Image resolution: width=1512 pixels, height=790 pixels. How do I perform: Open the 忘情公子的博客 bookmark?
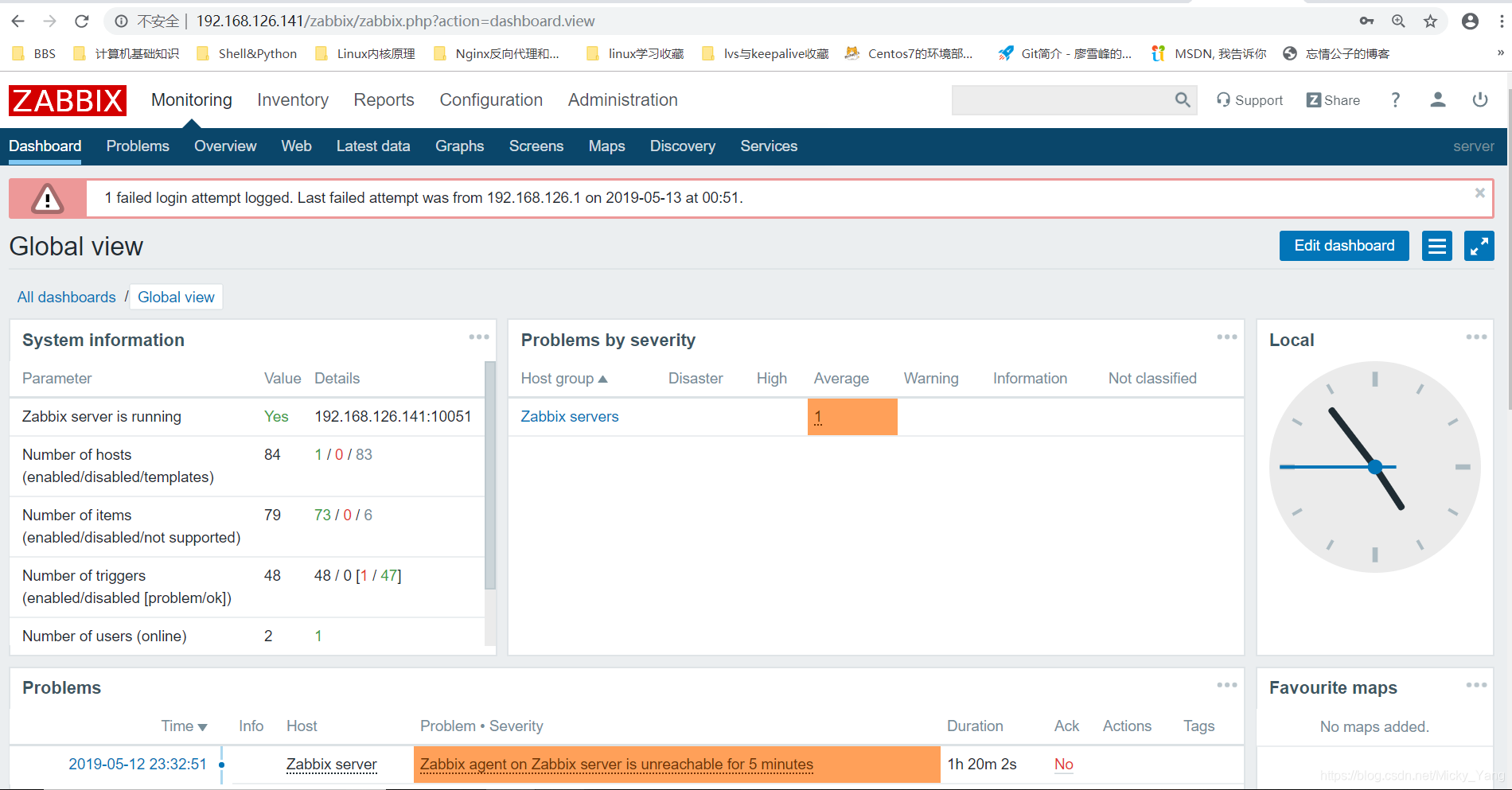pyautogui.click(x=1337, y=53)
